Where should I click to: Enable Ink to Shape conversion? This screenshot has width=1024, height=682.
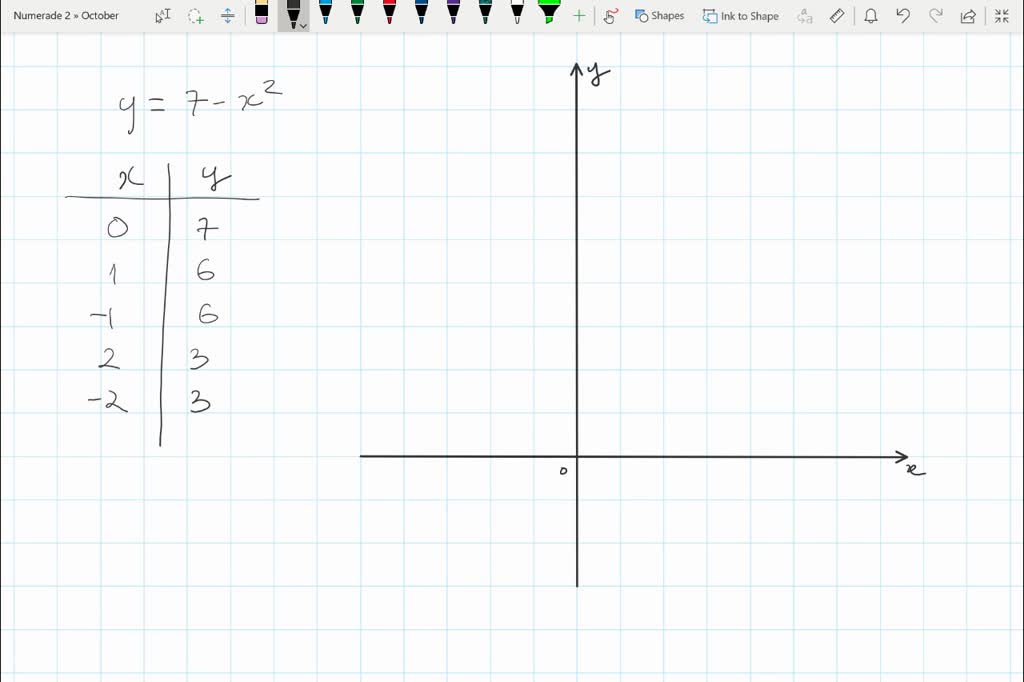point(740,15)
